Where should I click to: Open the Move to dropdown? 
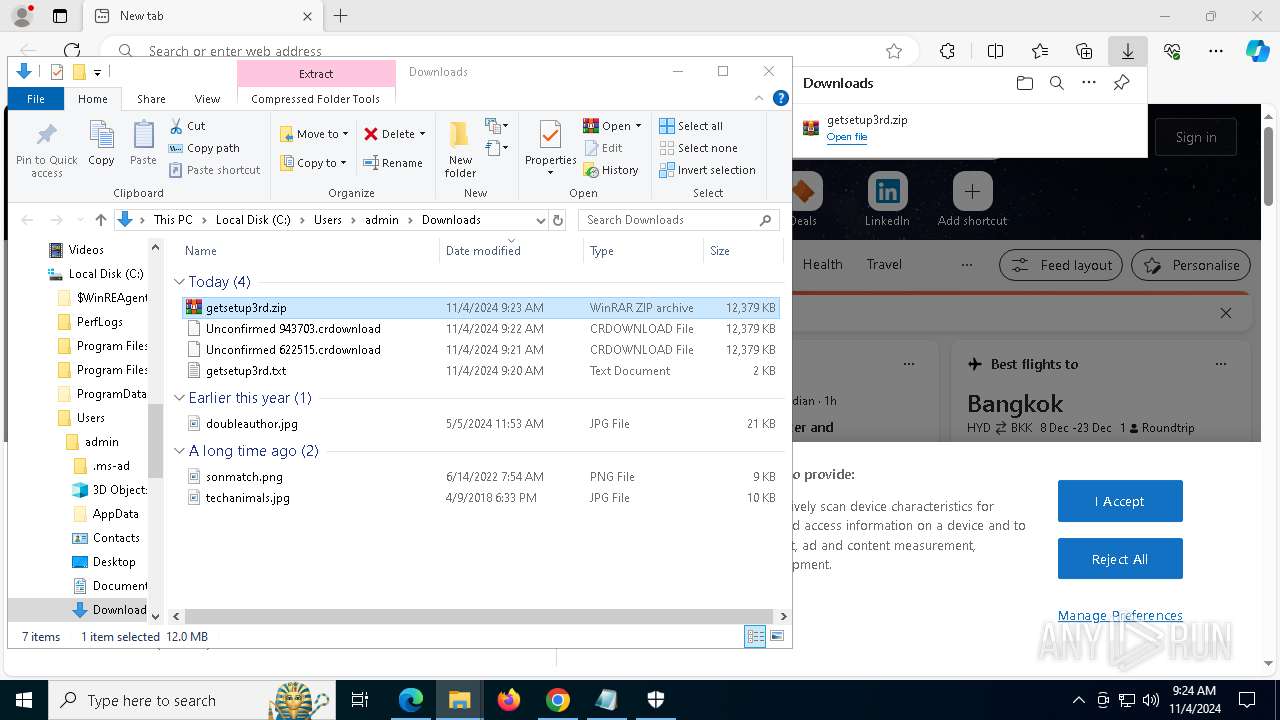(x=314, y=134)
